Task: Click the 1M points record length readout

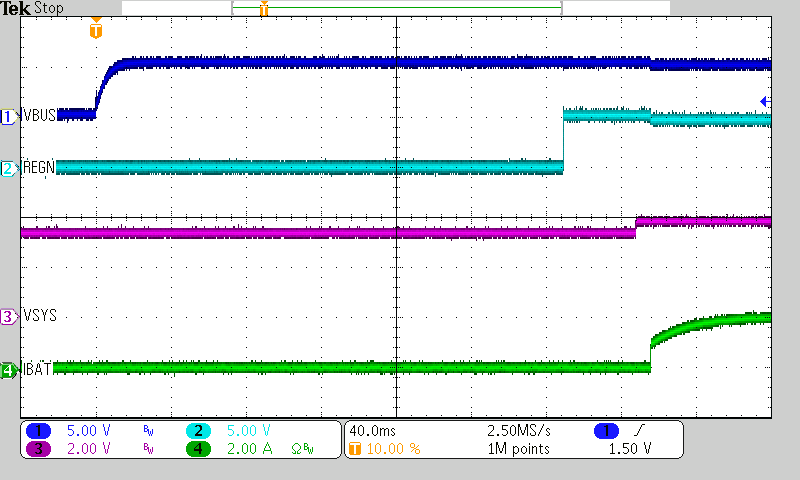Action: [x=517, y=449]
